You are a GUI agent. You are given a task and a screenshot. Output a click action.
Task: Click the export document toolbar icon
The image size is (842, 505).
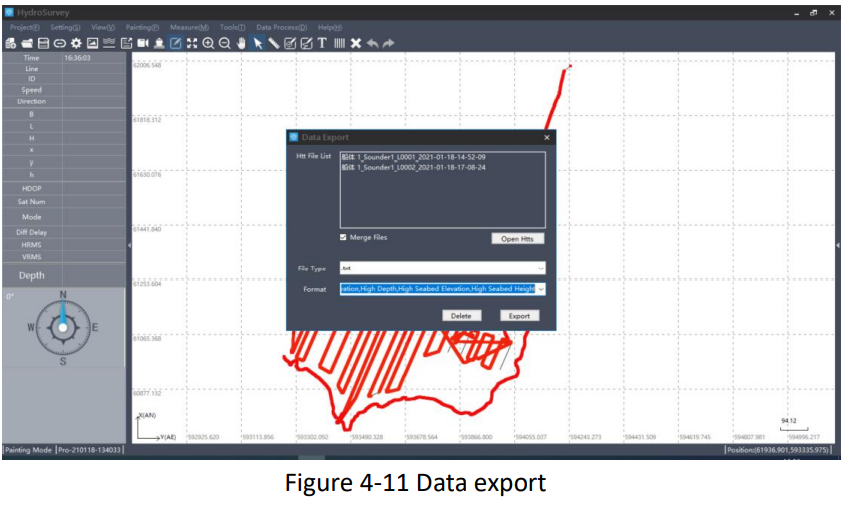(x=126, y=44)
